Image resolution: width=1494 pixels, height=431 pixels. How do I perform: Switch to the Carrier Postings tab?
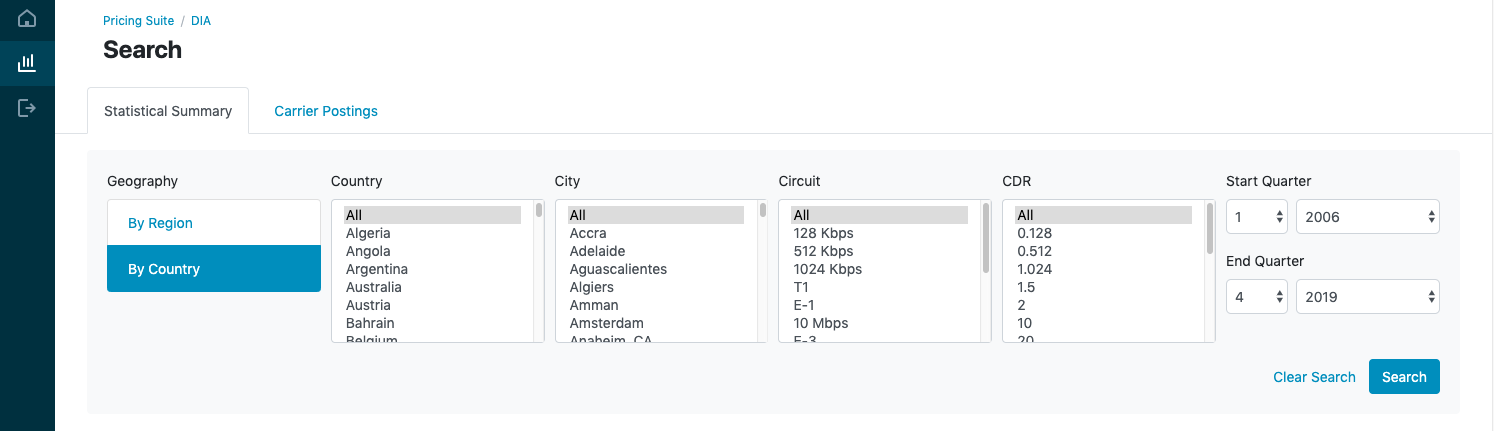(x=326, y=111)
